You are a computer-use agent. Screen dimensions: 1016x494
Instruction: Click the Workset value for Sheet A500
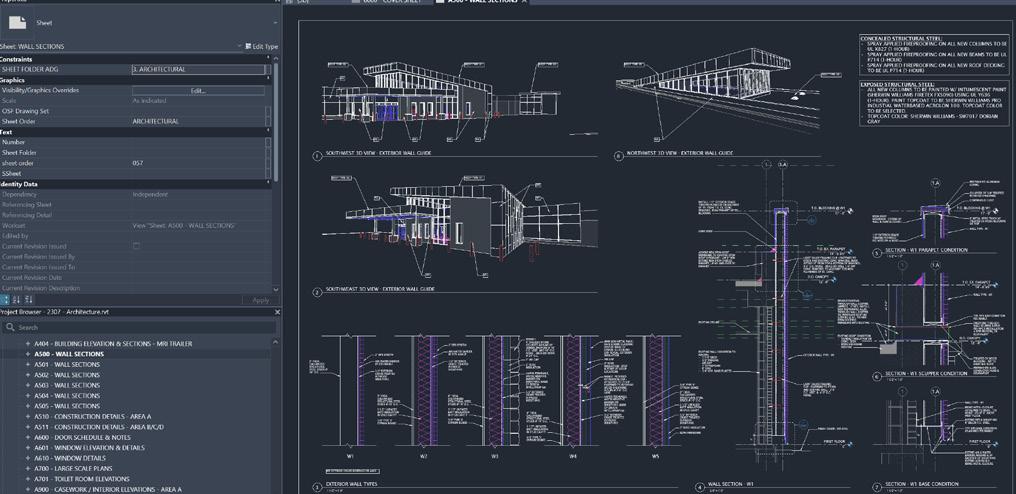click(x=184, y=226)
